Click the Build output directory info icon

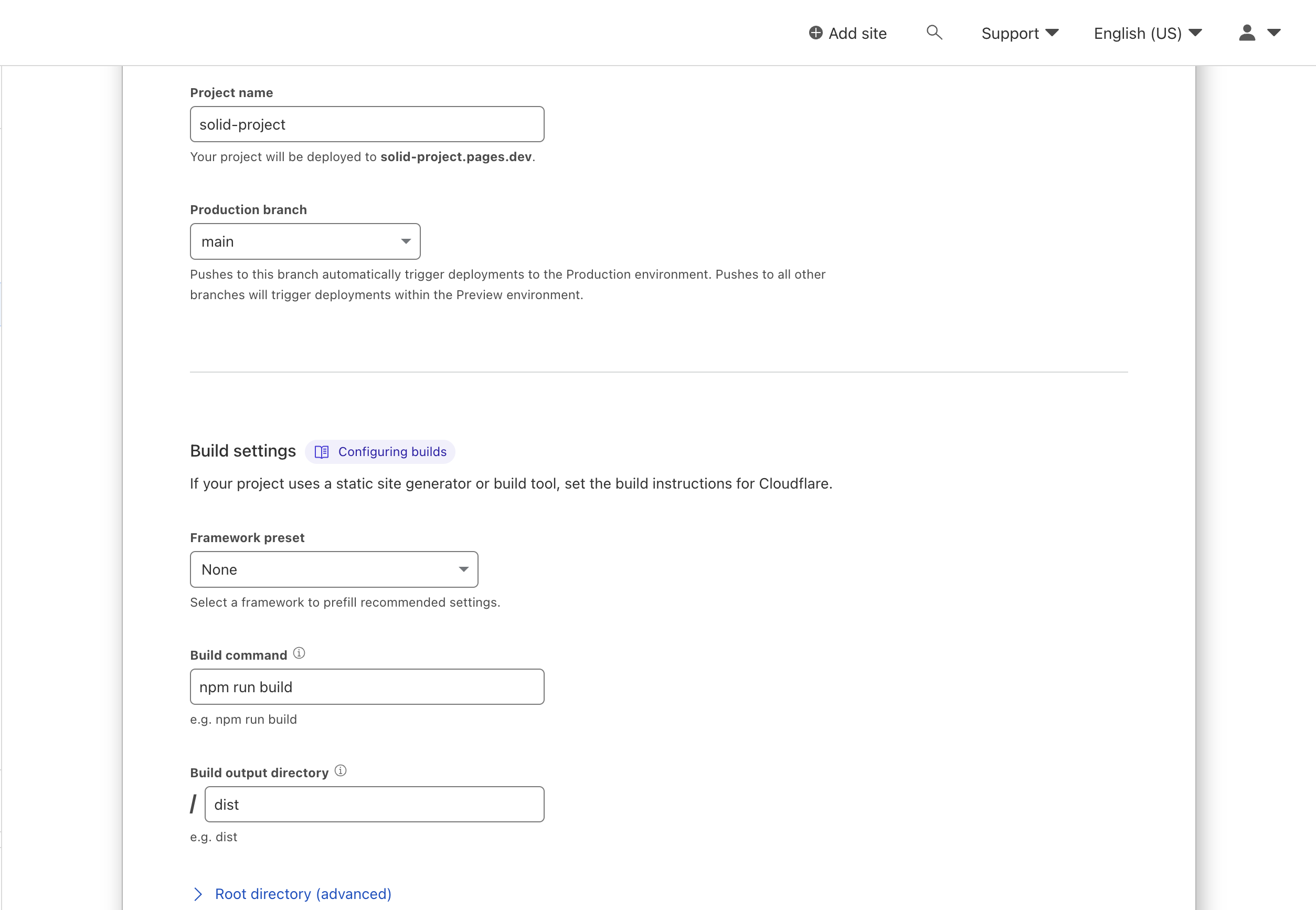click(x=340, y=771)
